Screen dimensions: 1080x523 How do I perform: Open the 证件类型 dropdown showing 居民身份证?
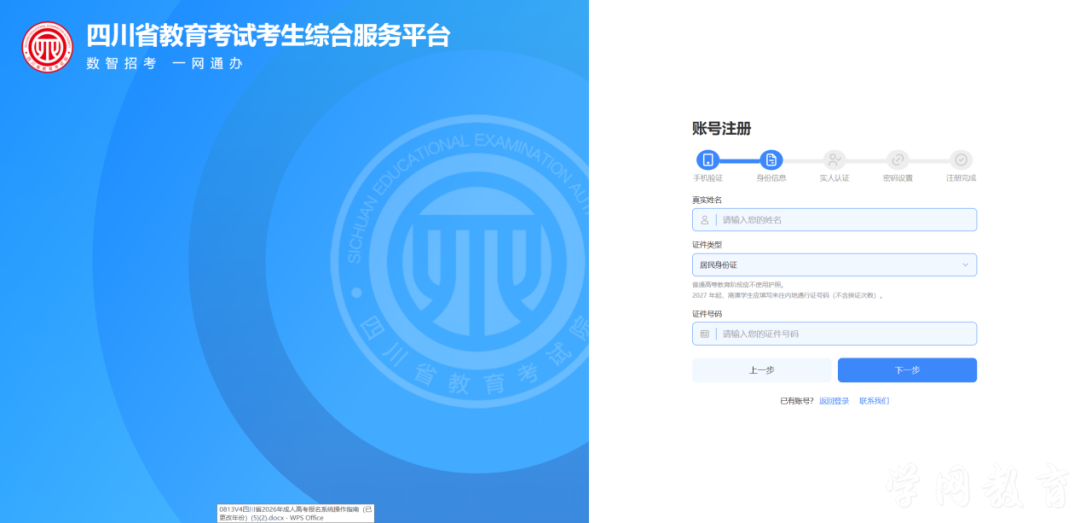[x=834, y=265]
